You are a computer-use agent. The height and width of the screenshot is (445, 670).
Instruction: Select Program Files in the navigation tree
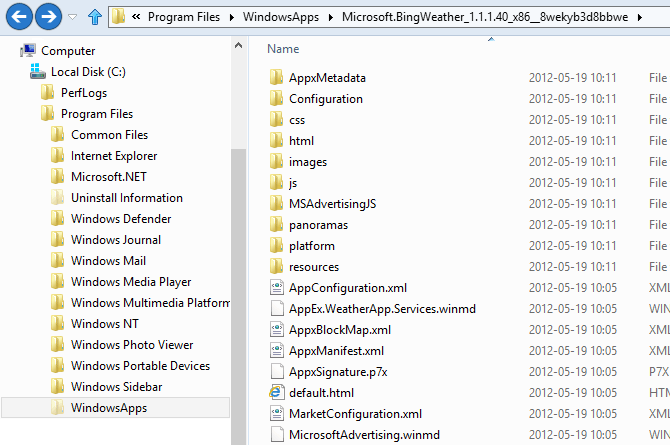point(97,114)
